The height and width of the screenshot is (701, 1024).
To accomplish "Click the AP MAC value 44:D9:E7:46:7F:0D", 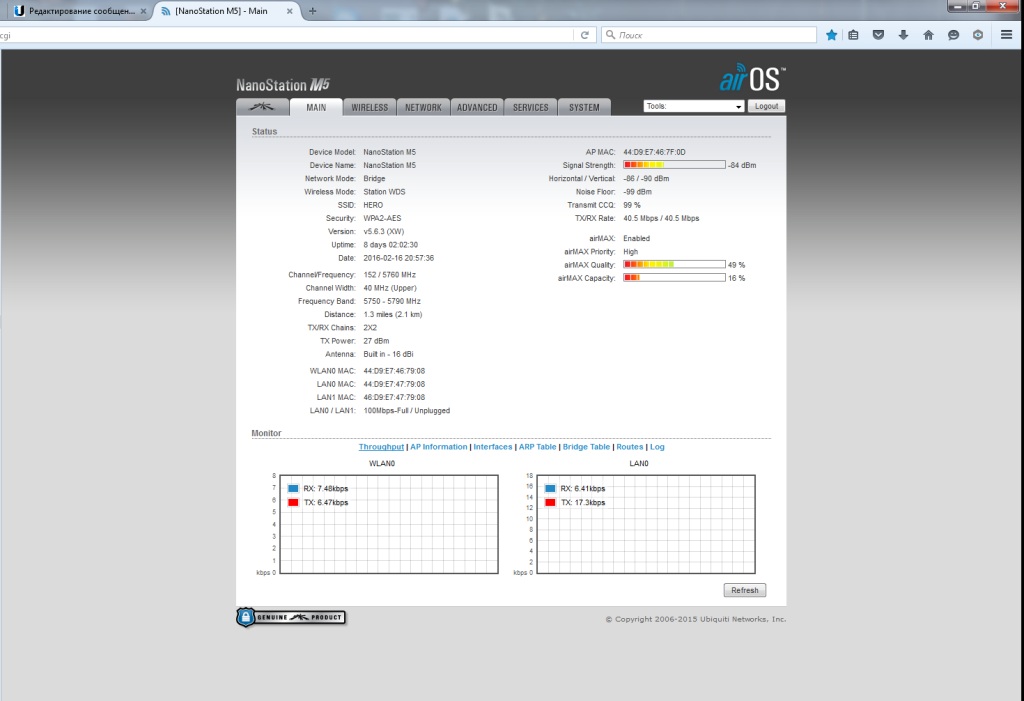I will click(654, 152).
